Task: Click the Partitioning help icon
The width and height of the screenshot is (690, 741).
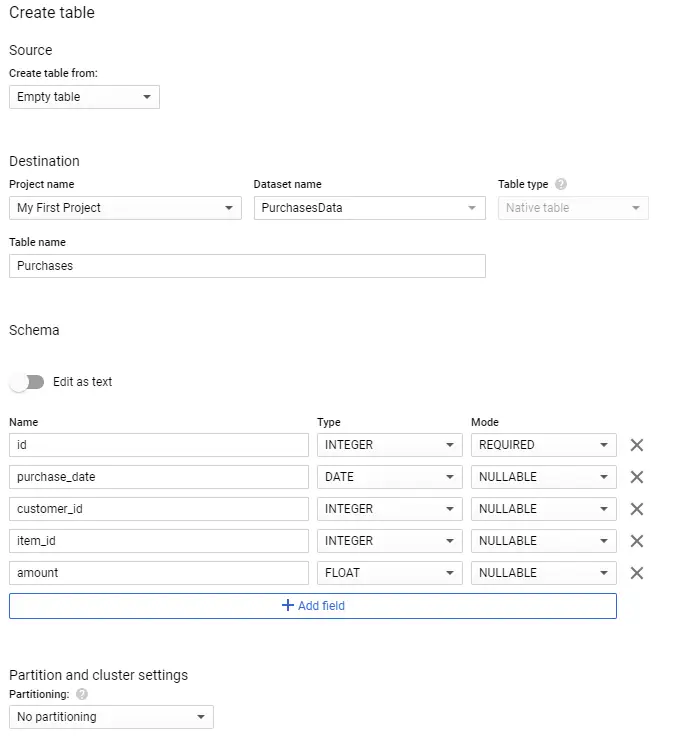Action: [x=82, y=694]
